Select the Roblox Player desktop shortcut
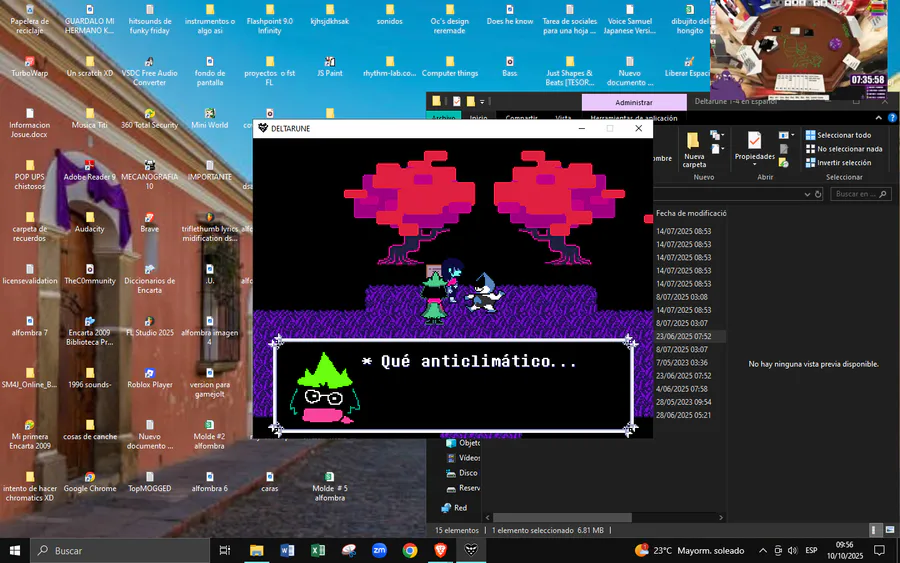 pos(150,378)
